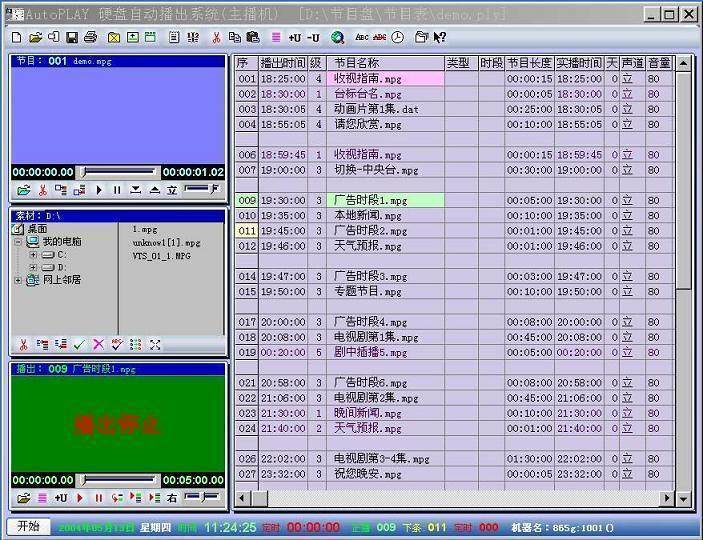Collapse the 我的电脑 tree node
703x540 pixels.
point(18,242)
